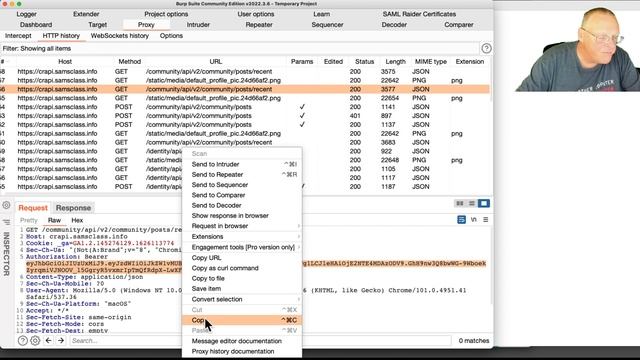The height and width of the screenshot is (360, 640).
Task: Expand Engagement tools submenu arrow
Action: 299,247
